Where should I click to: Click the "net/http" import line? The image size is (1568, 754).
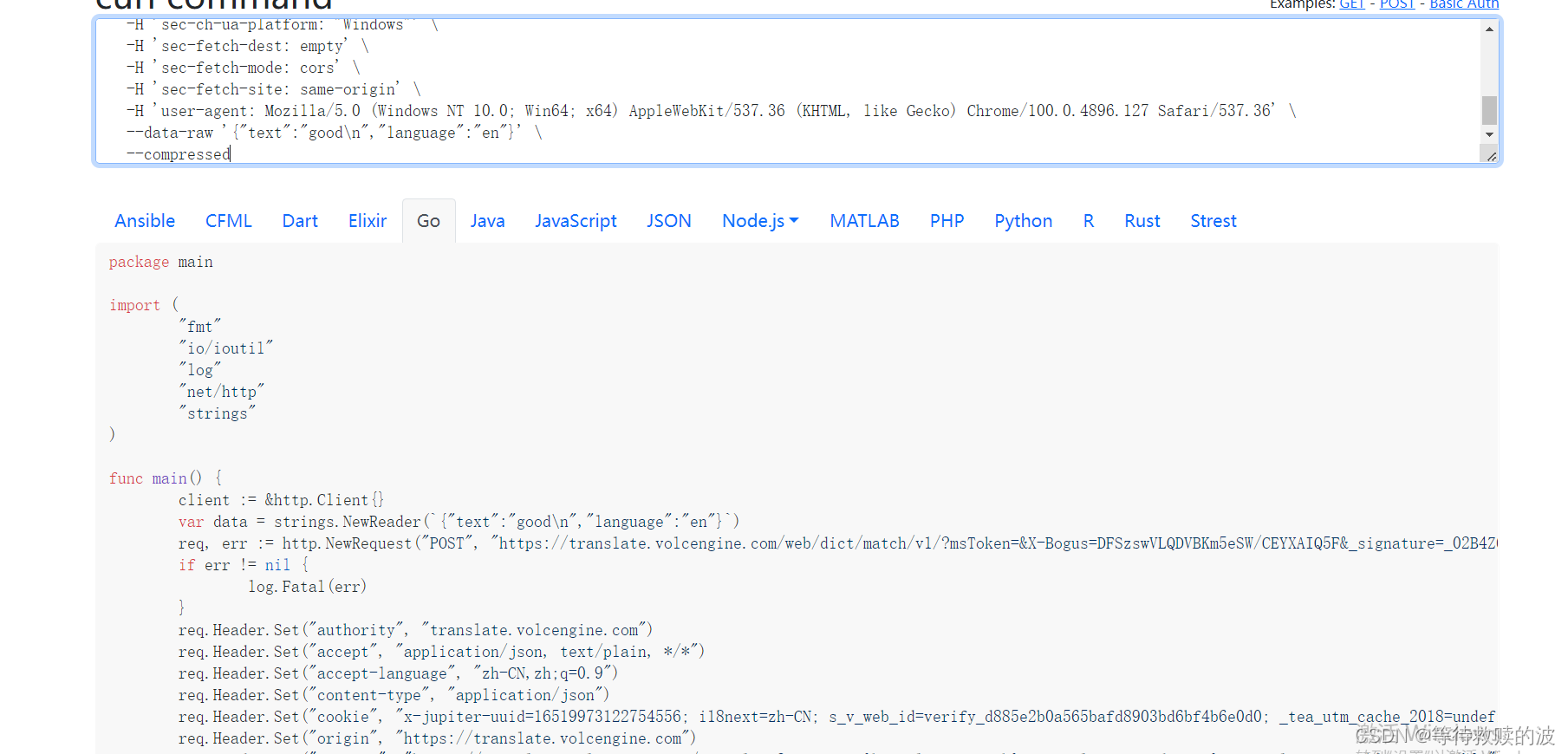pos(222,392)
